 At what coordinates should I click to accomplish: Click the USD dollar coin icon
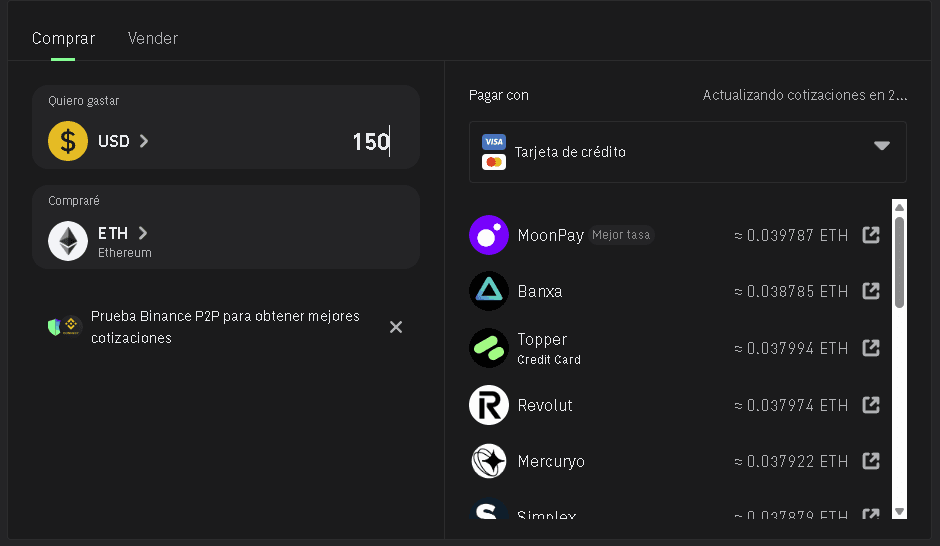[68, 141]
